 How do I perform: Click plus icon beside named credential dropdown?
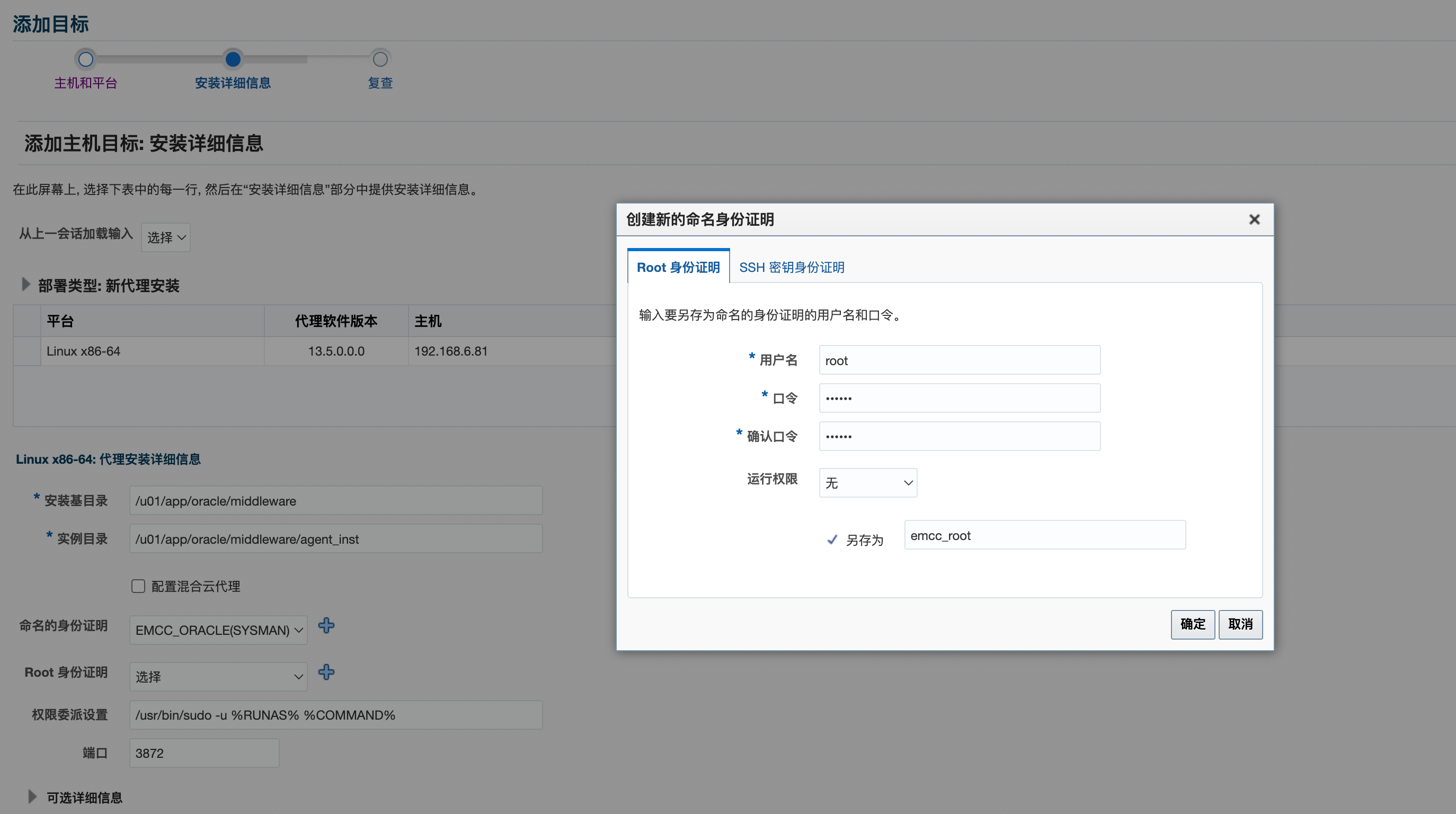[326, 625]
